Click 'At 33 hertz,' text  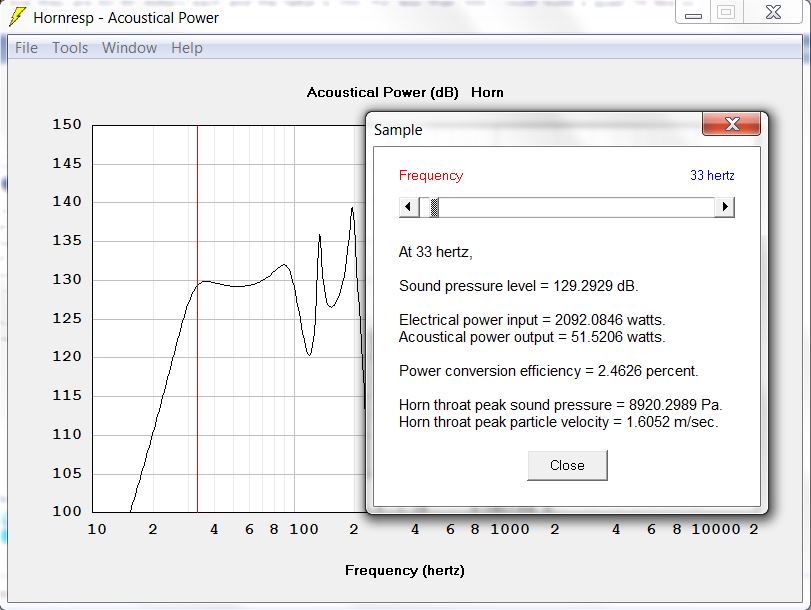tap(435, 252)
